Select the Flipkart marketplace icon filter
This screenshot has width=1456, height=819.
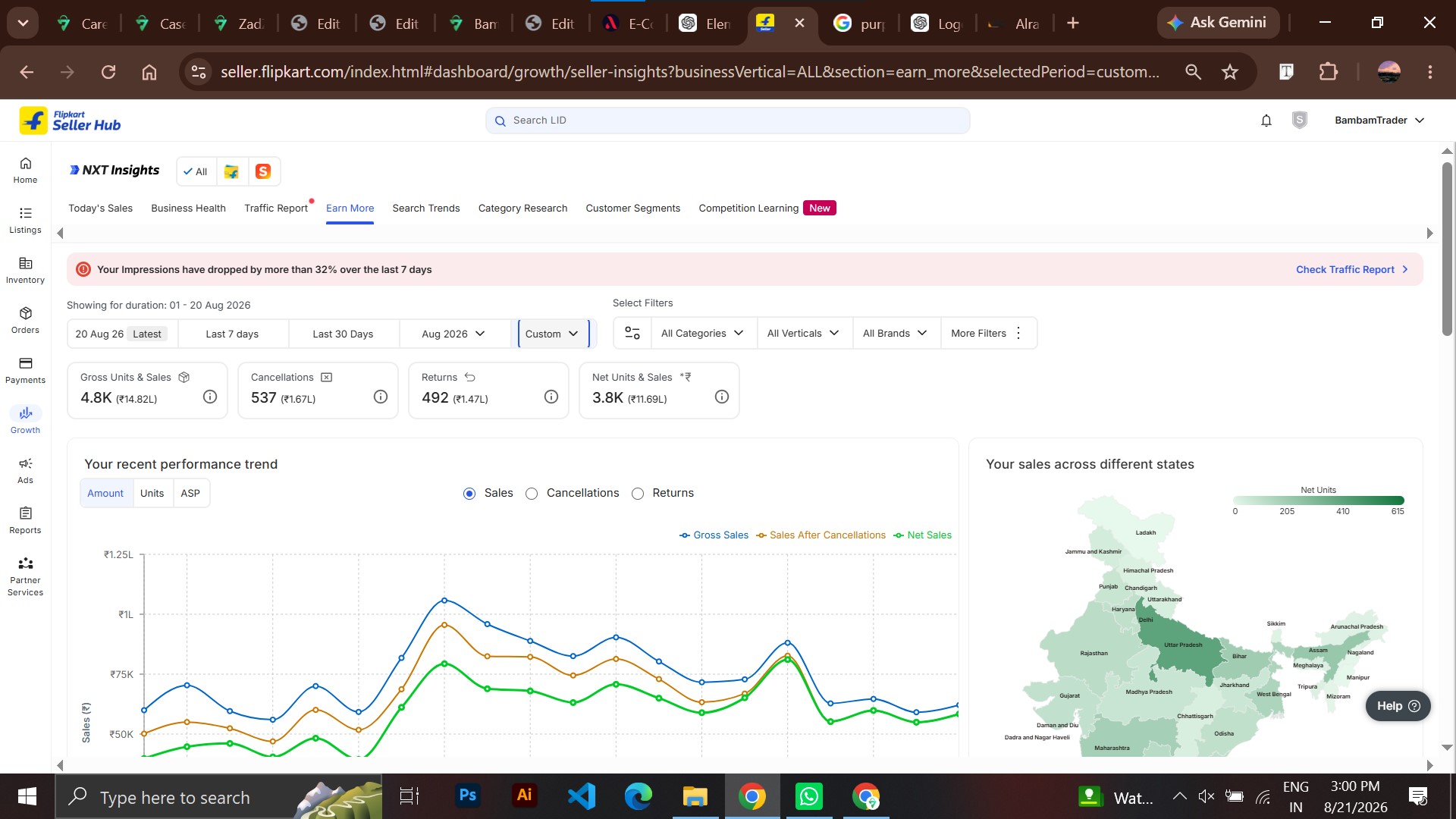coord(231,171)
